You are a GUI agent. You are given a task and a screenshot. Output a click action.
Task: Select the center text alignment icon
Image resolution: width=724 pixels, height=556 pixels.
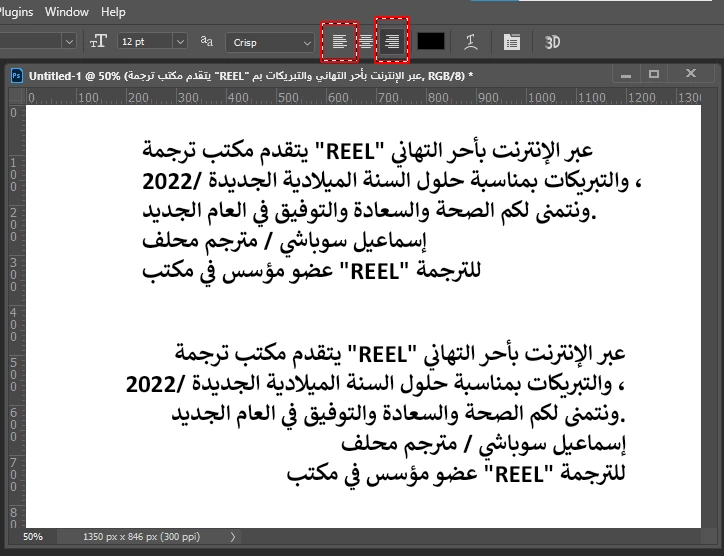[366, 42]
